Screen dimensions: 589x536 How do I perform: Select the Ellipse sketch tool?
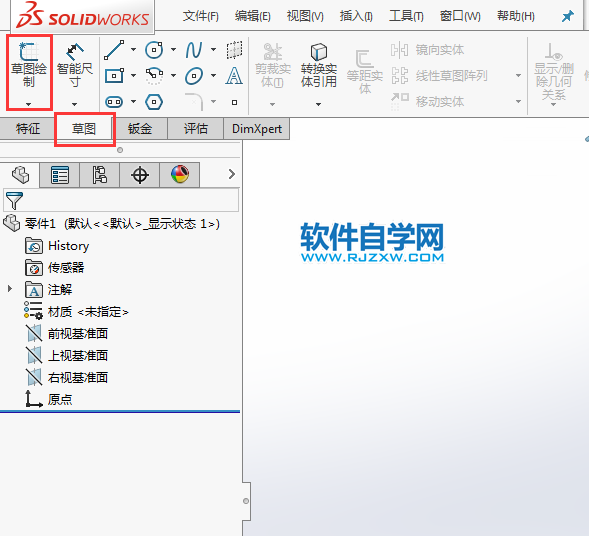(194, 76)
